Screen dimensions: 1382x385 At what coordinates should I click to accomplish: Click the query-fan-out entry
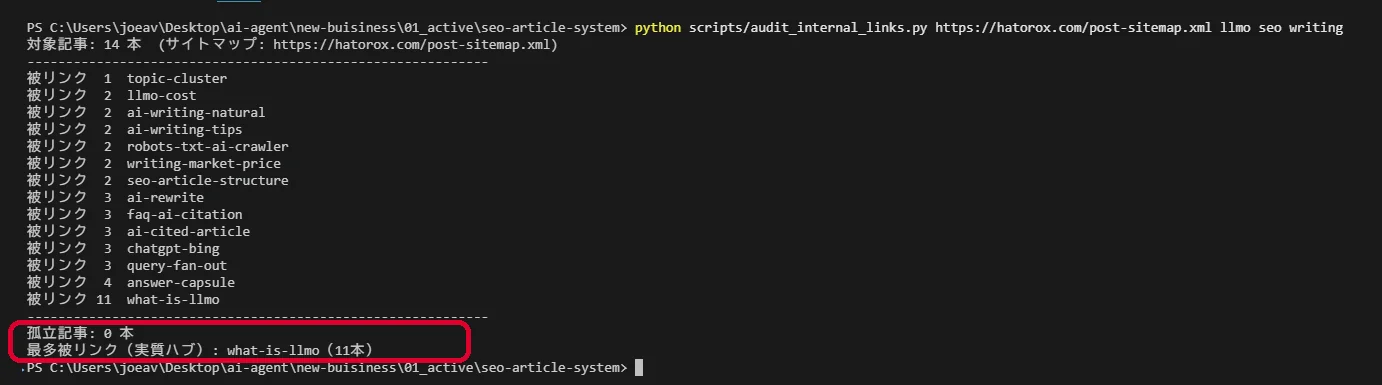(x=177, y=266)
